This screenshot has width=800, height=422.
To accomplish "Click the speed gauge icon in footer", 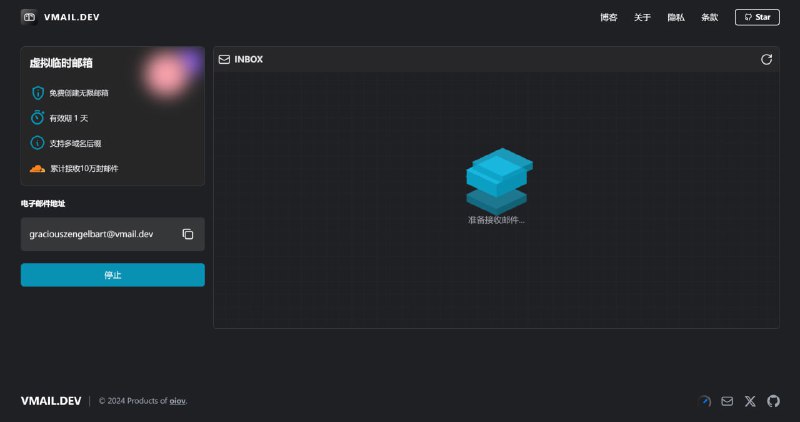I will [x=704, y=401].
